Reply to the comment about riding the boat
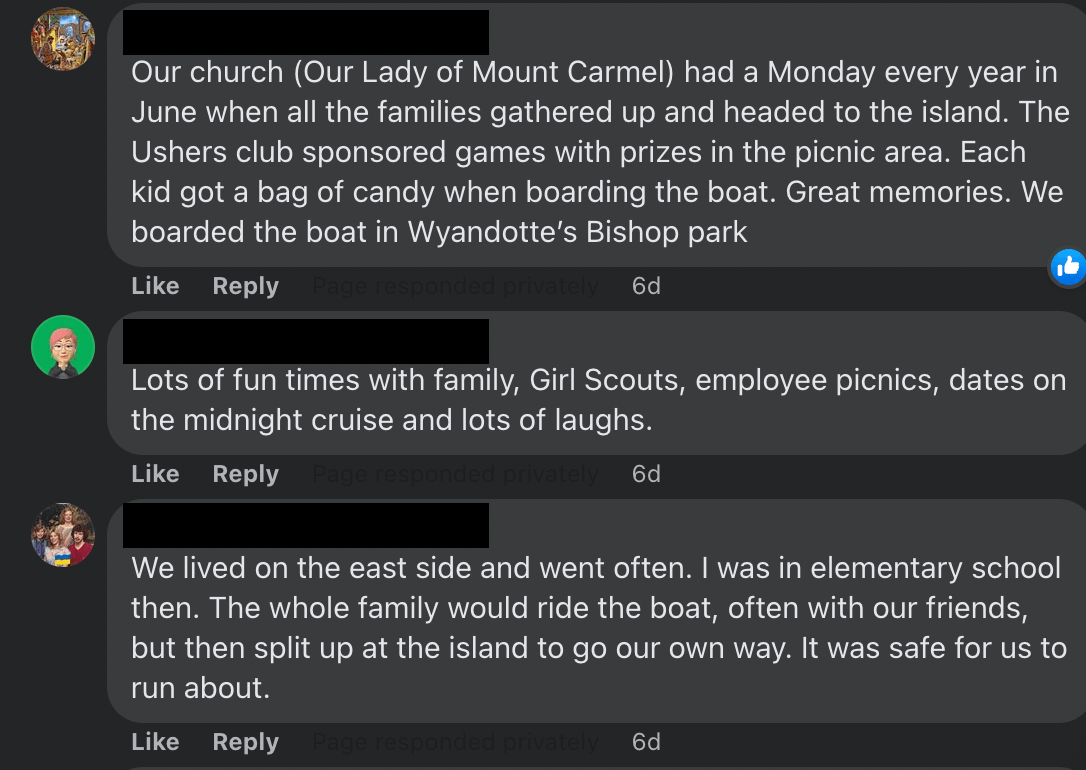The height and width of the screenshot is (770, 1086). coord(245,742)
